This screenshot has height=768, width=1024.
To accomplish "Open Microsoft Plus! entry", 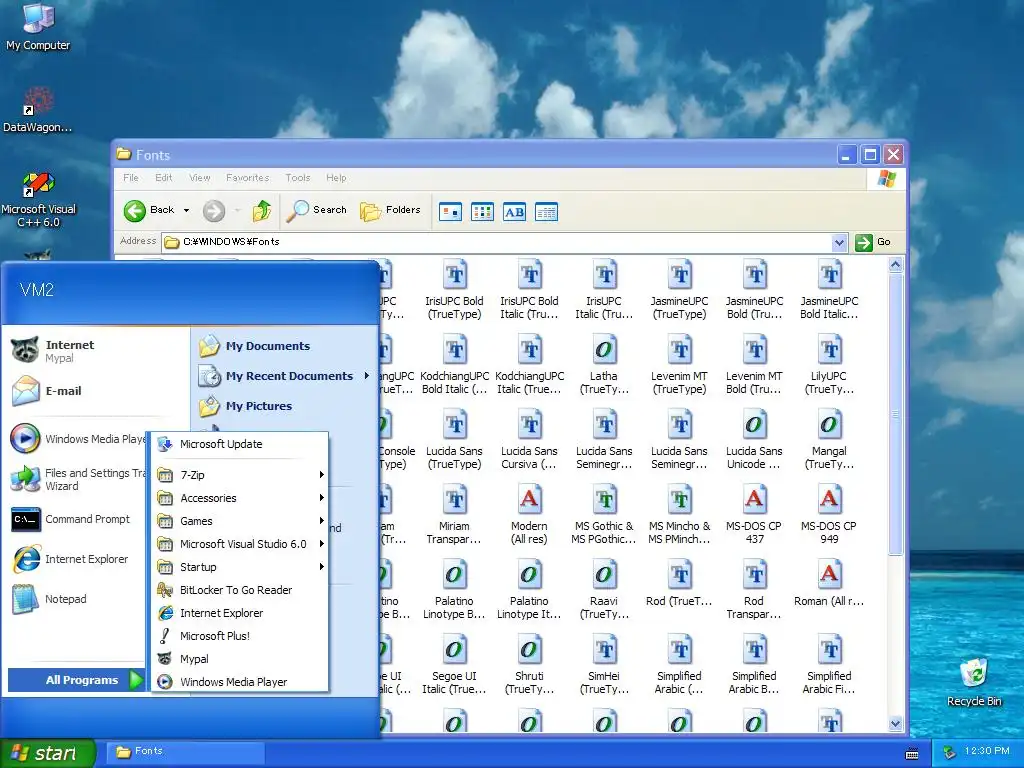I will pyautogui.click(x=240, y=636).
